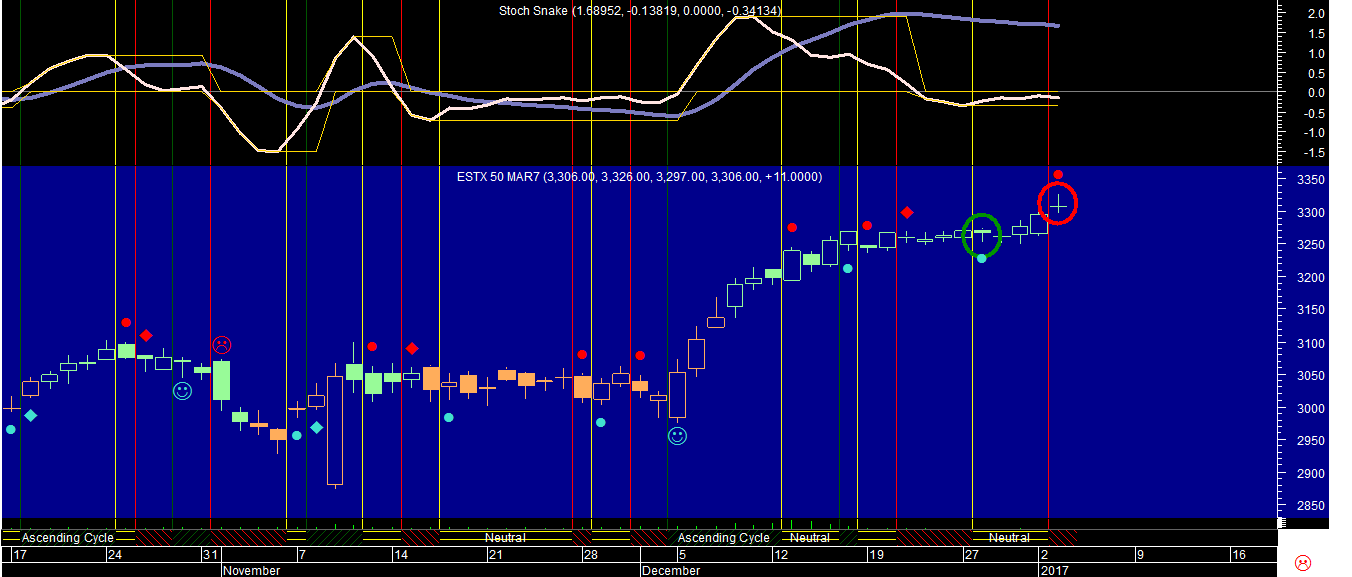The height and width of the screenshot is (577, 1352).
Task: Click the date label 16 on the time axis
Action: point(1238,554)
